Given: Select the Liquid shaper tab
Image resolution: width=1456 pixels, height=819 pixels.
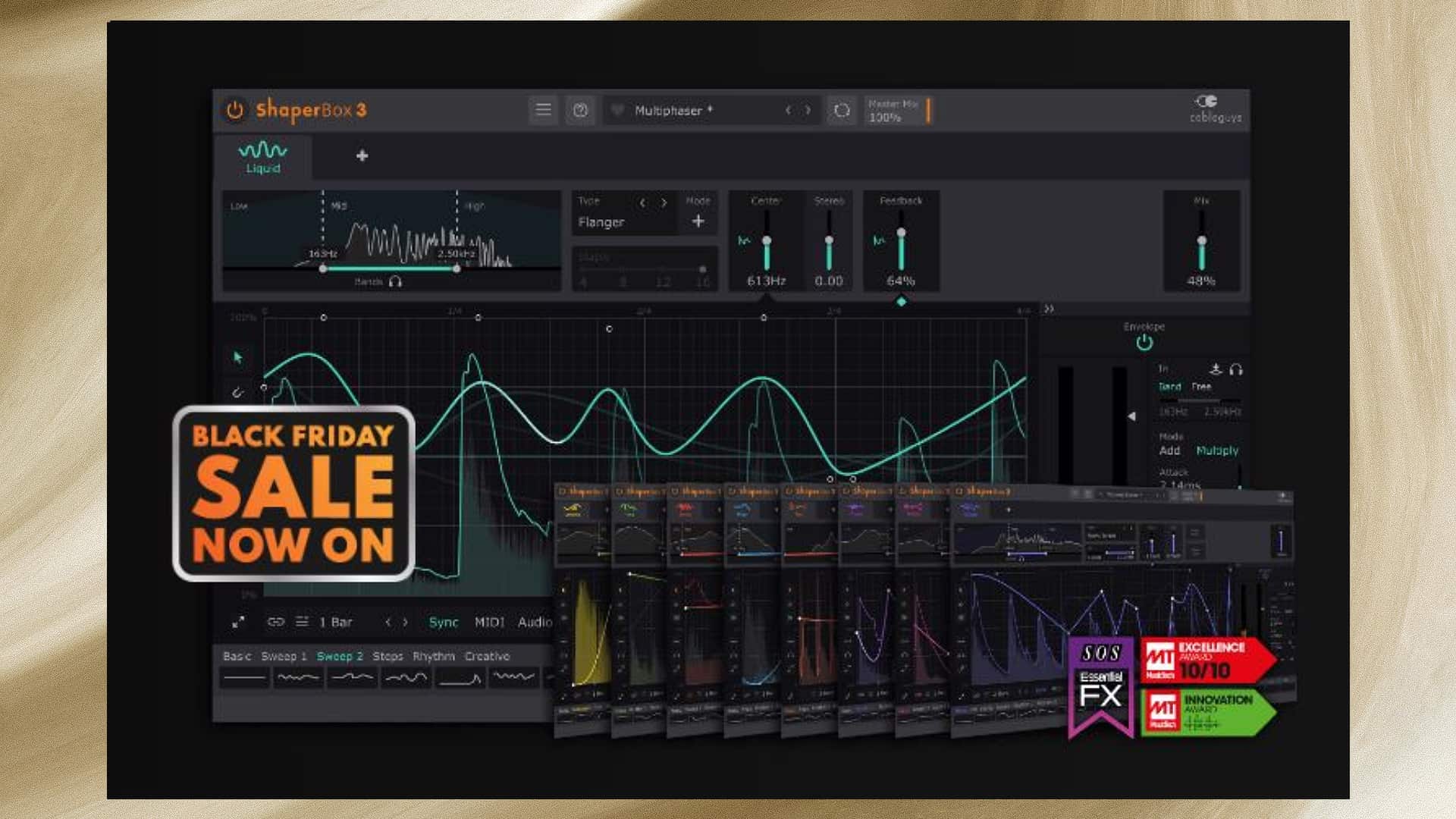Looking at the screenshot, I should [x=262, y=157].
